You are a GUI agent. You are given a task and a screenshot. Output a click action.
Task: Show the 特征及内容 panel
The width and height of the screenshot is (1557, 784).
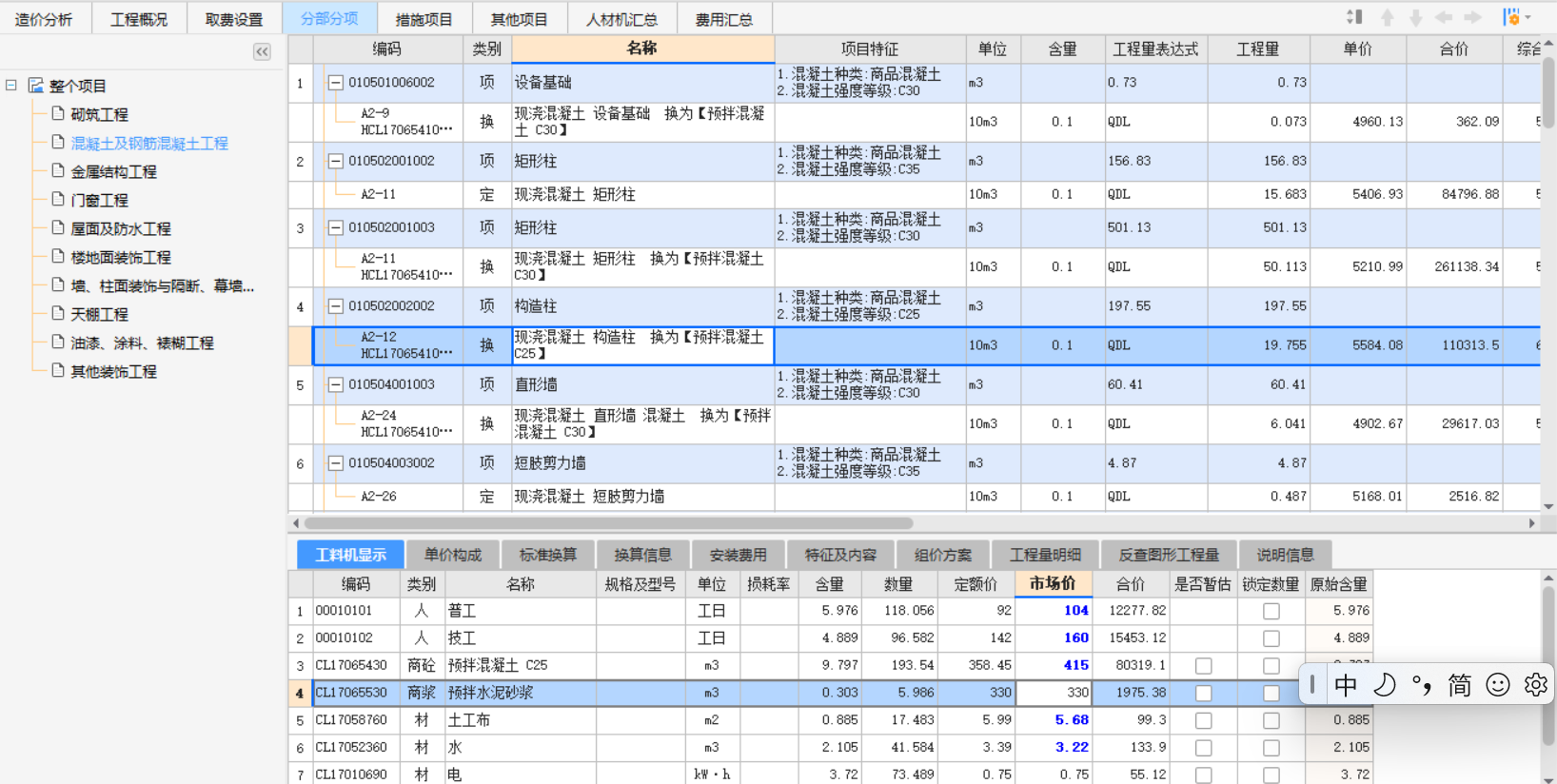click(841, 555)
